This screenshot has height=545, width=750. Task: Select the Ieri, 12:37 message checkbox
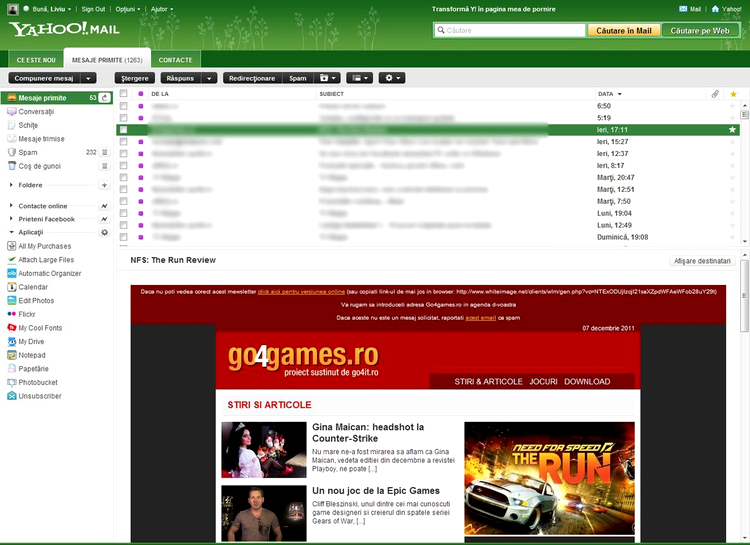[123, 154]
